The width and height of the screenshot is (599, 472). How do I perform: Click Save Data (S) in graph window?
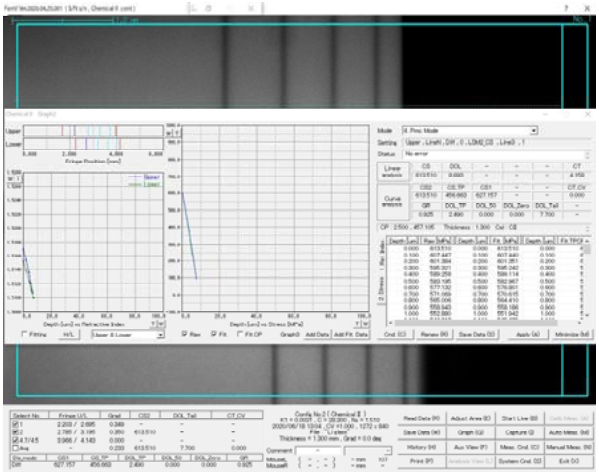click(476, 335)
